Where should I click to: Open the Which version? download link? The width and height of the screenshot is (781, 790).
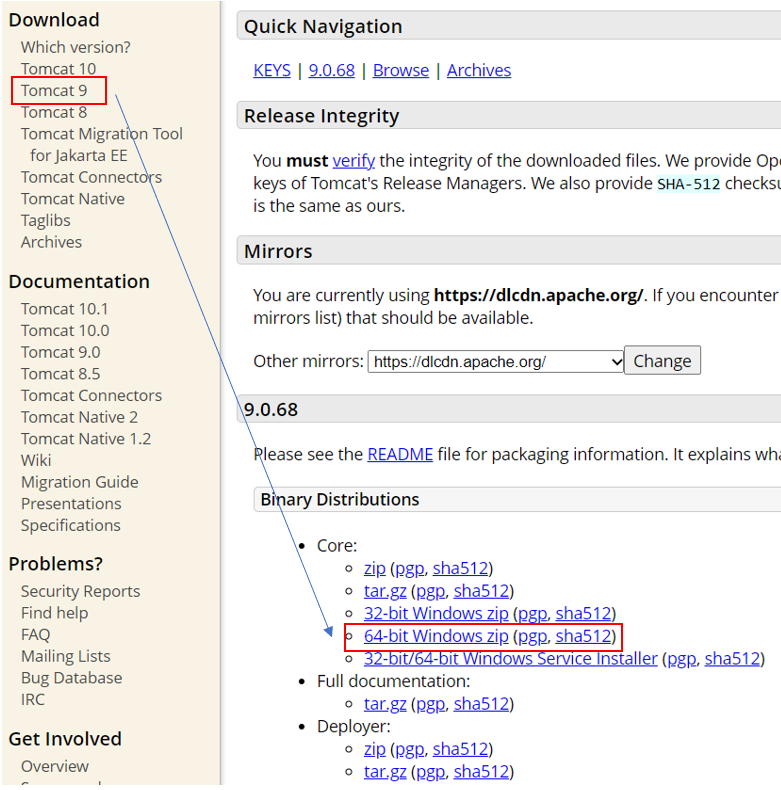tap(76, 47)
